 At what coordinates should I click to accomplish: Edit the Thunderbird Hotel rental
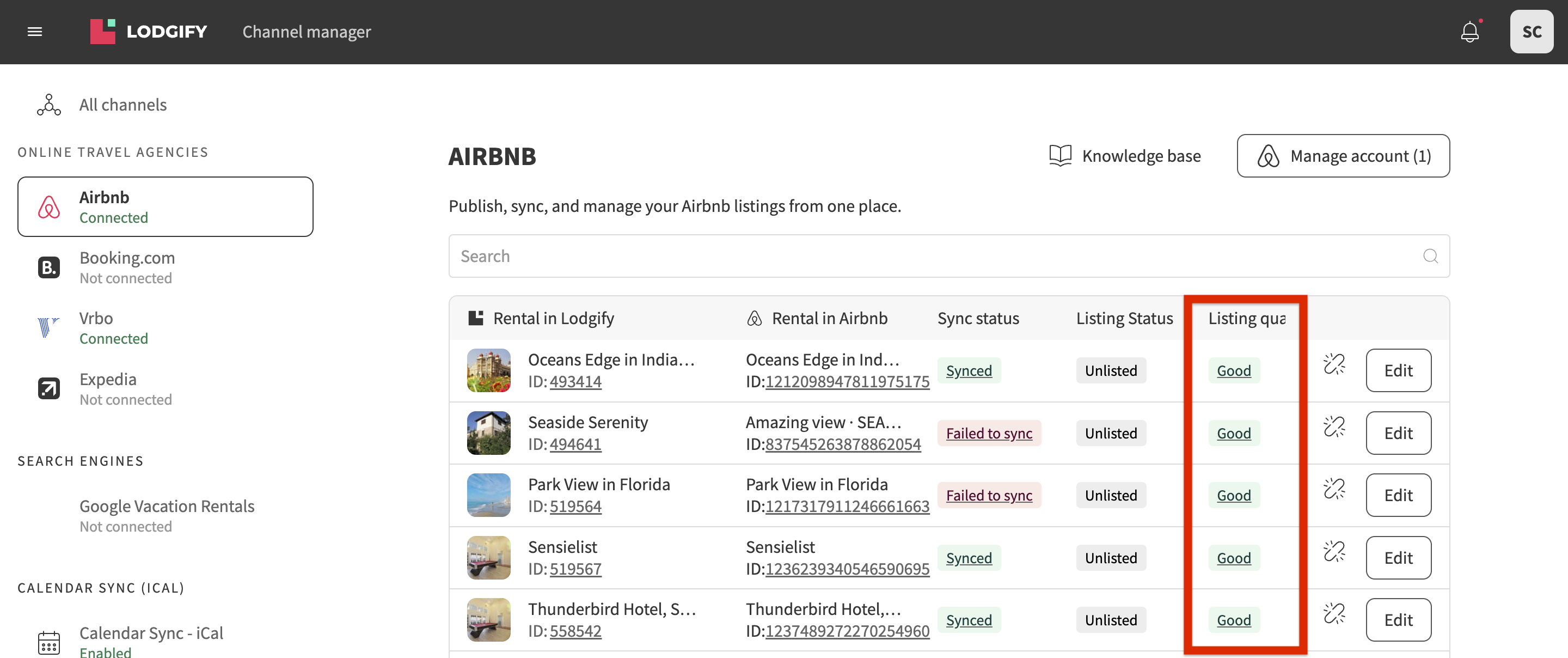click(x=1398, y=620)
